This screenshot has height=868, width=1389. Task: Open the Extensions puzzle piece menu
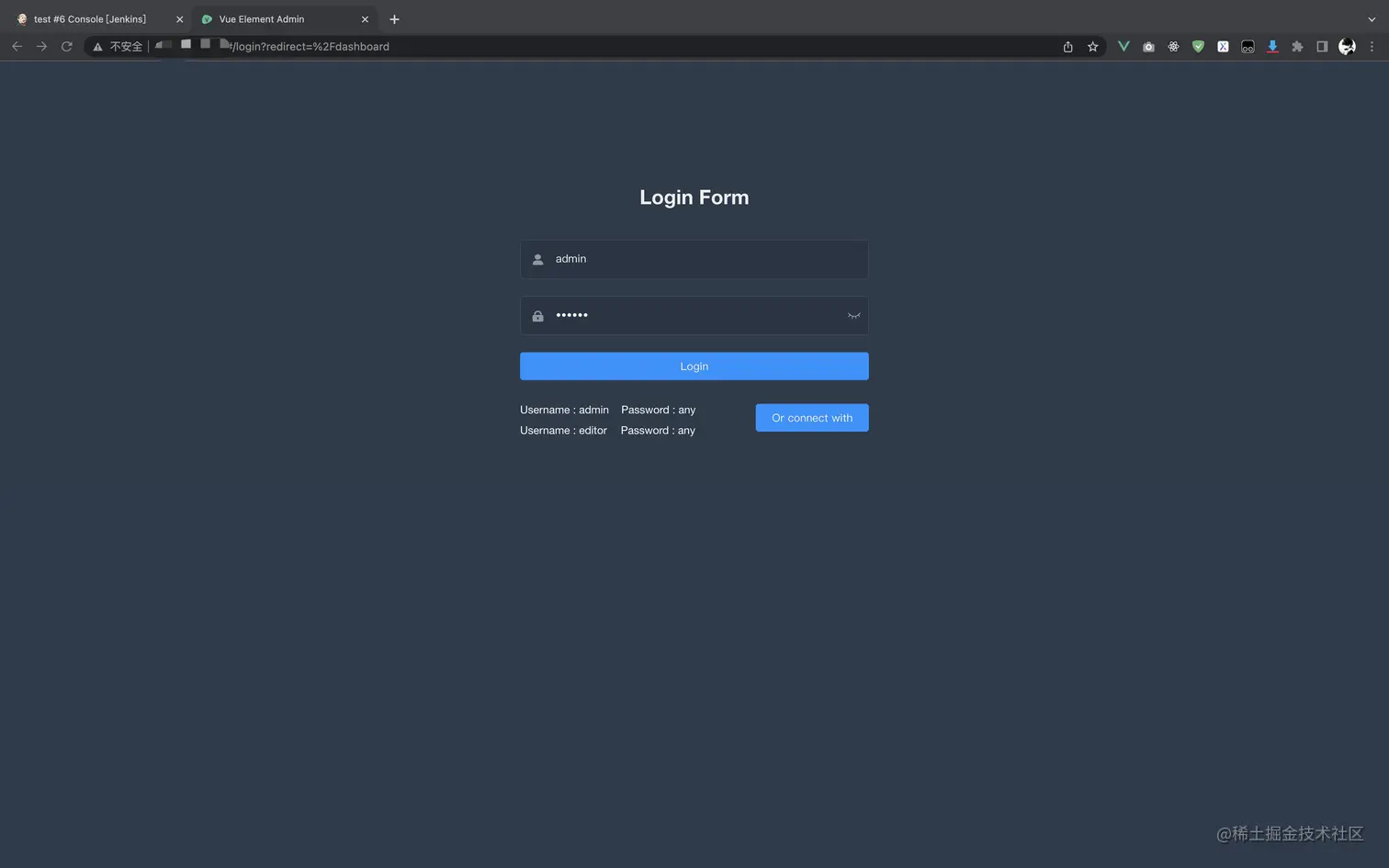click(x=1297, y=47)
